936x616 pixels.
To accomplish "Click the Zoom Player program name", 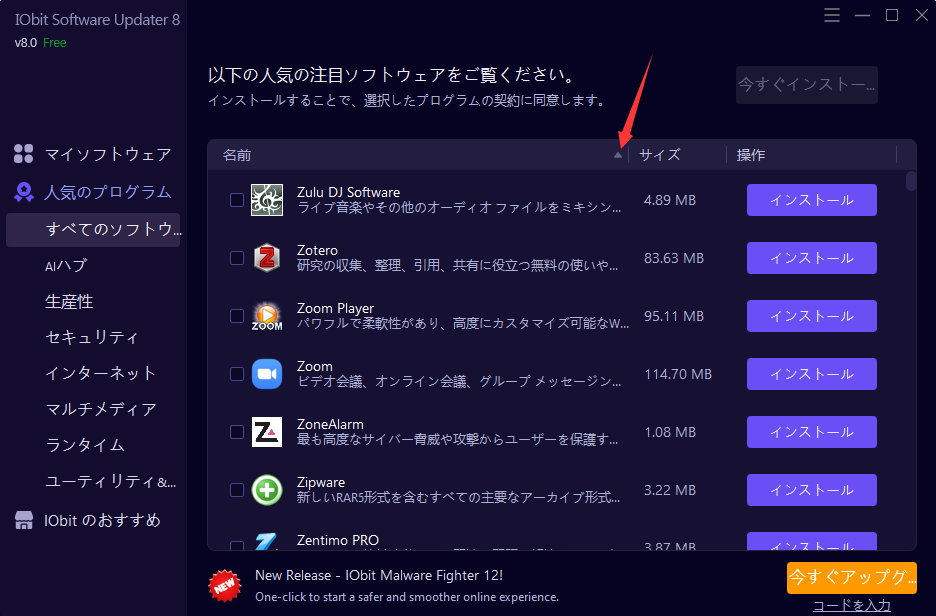I will 335,308.
